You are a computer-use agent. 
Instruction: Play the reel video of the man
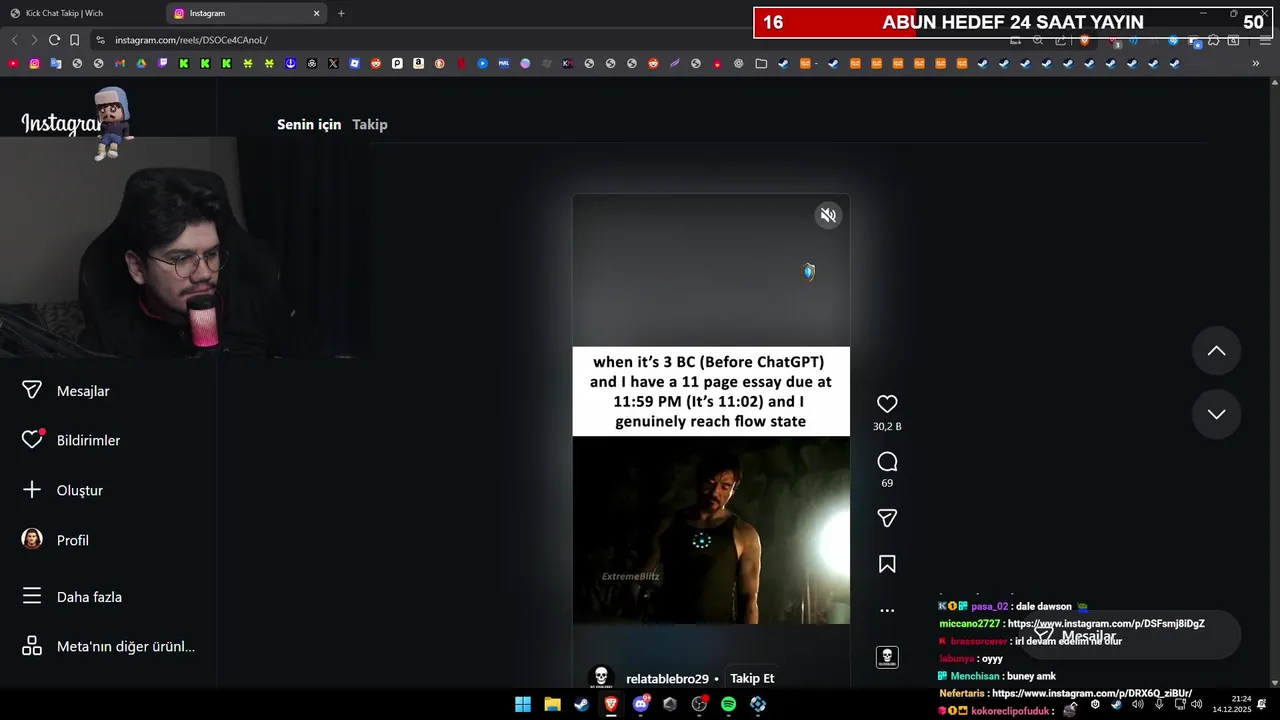[711, 530]
